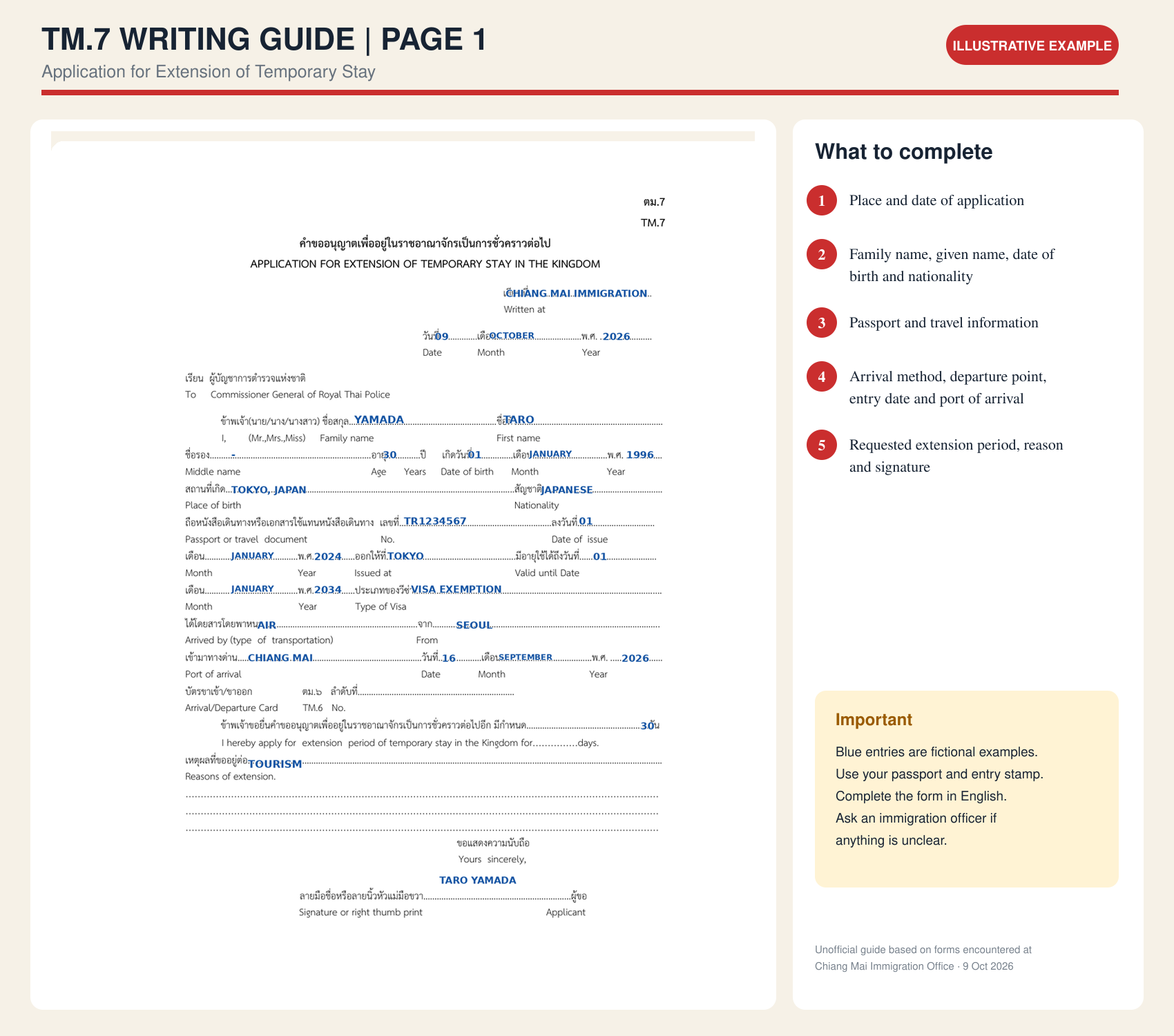
Task: Click the "Type of Visa" field label
Action: point(381,606)
